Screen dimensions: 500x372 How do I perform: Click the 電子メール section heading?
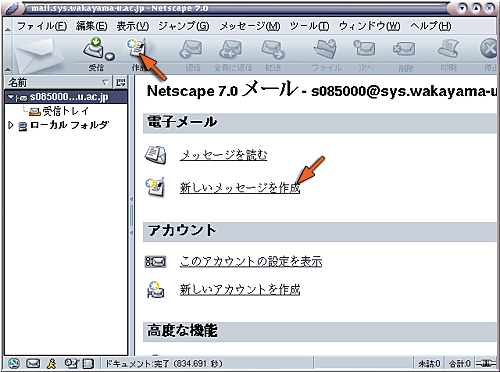(x=182, y=122)
